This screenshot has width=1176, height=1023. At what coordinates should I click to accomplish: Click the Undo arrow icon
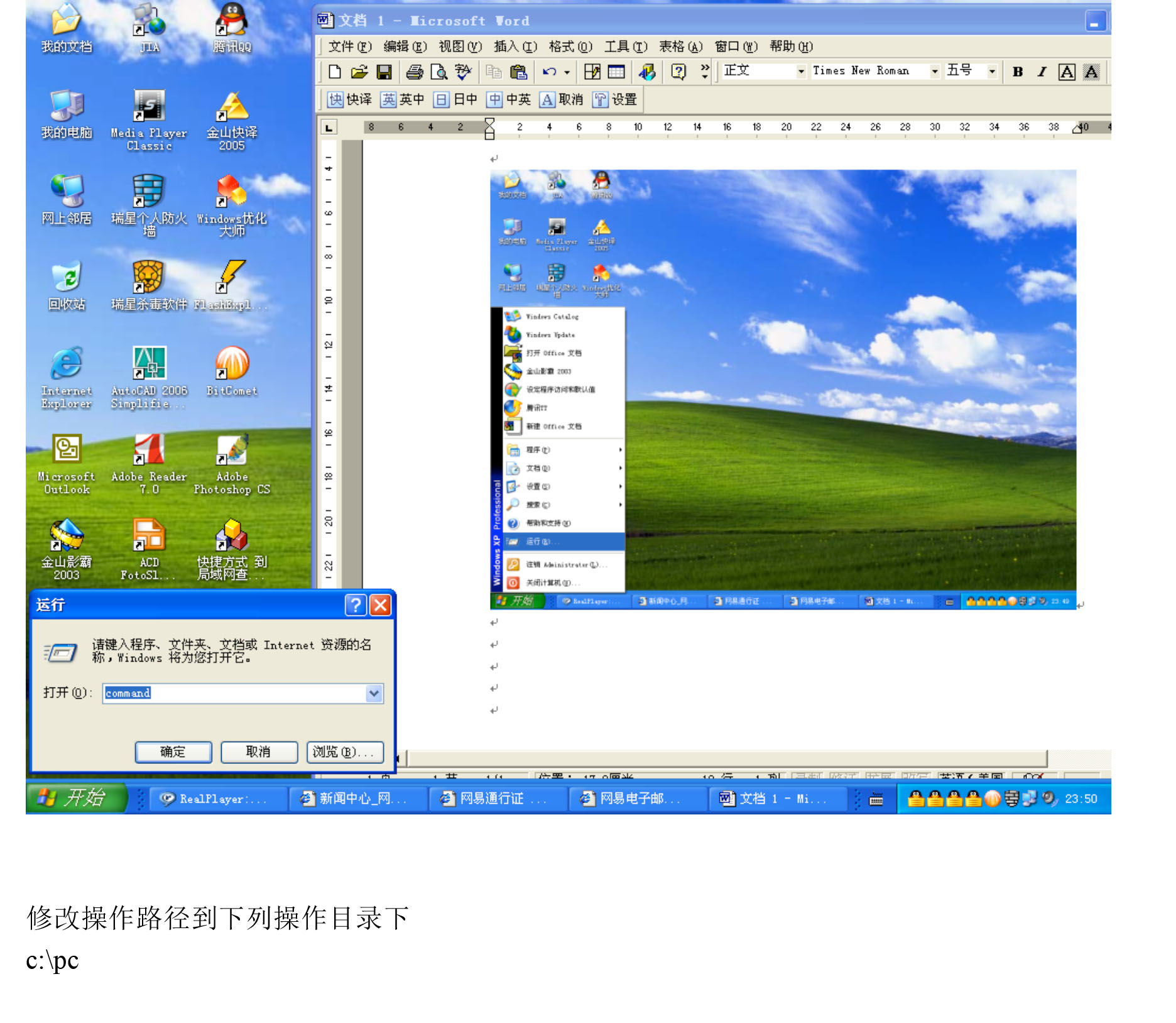550,72
